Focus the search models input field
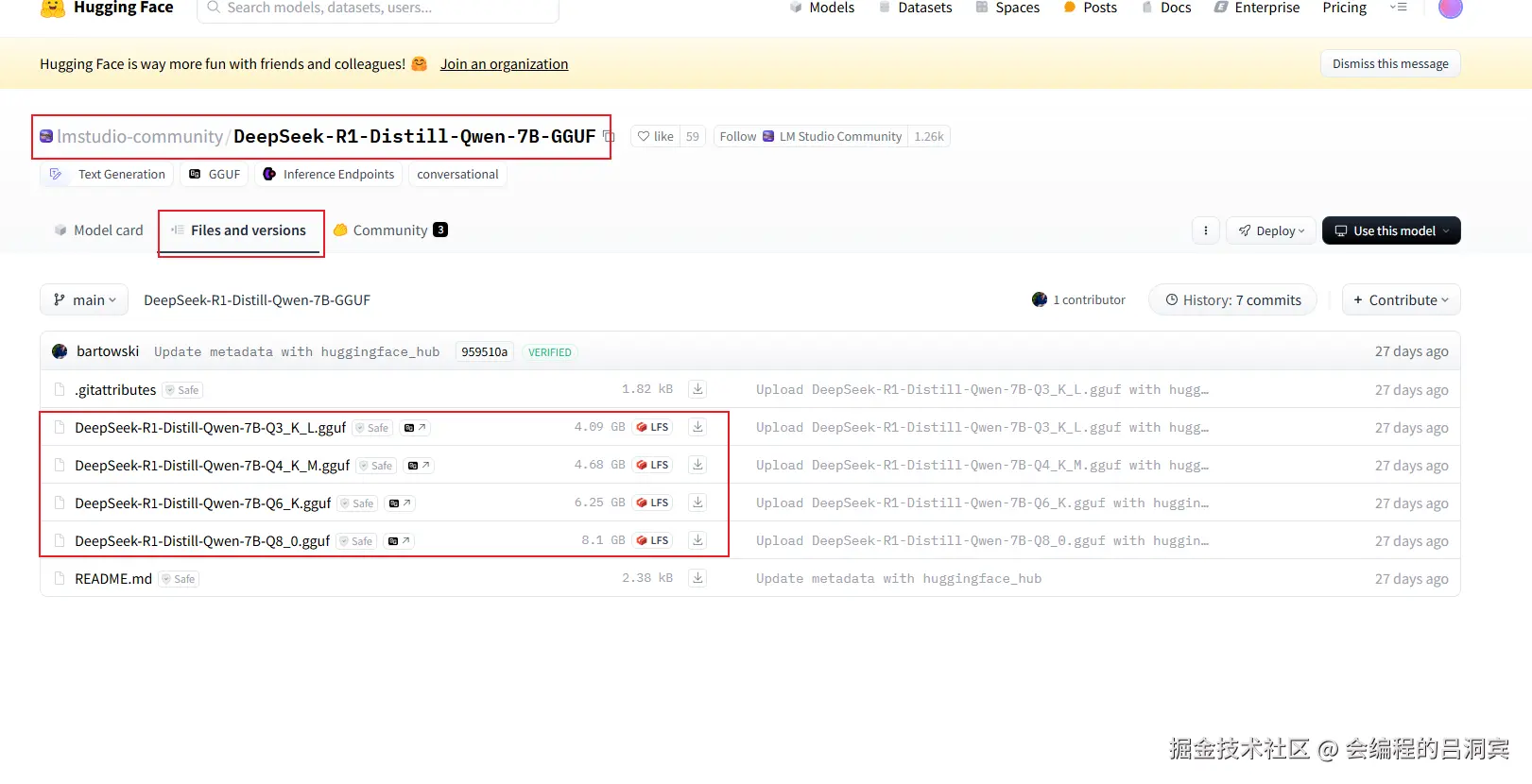Viewport: 1532px width, 784px height. 378,9
